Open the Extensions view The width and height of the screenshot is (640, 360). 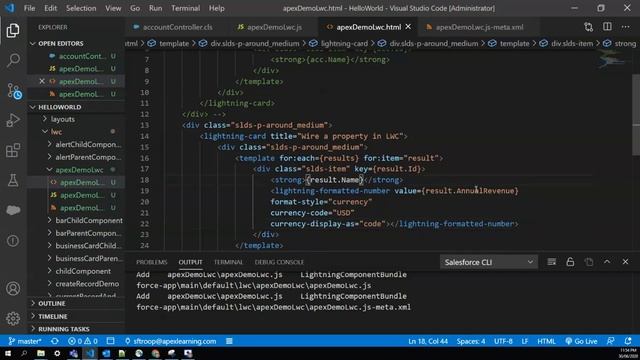[x=13, y=150]
